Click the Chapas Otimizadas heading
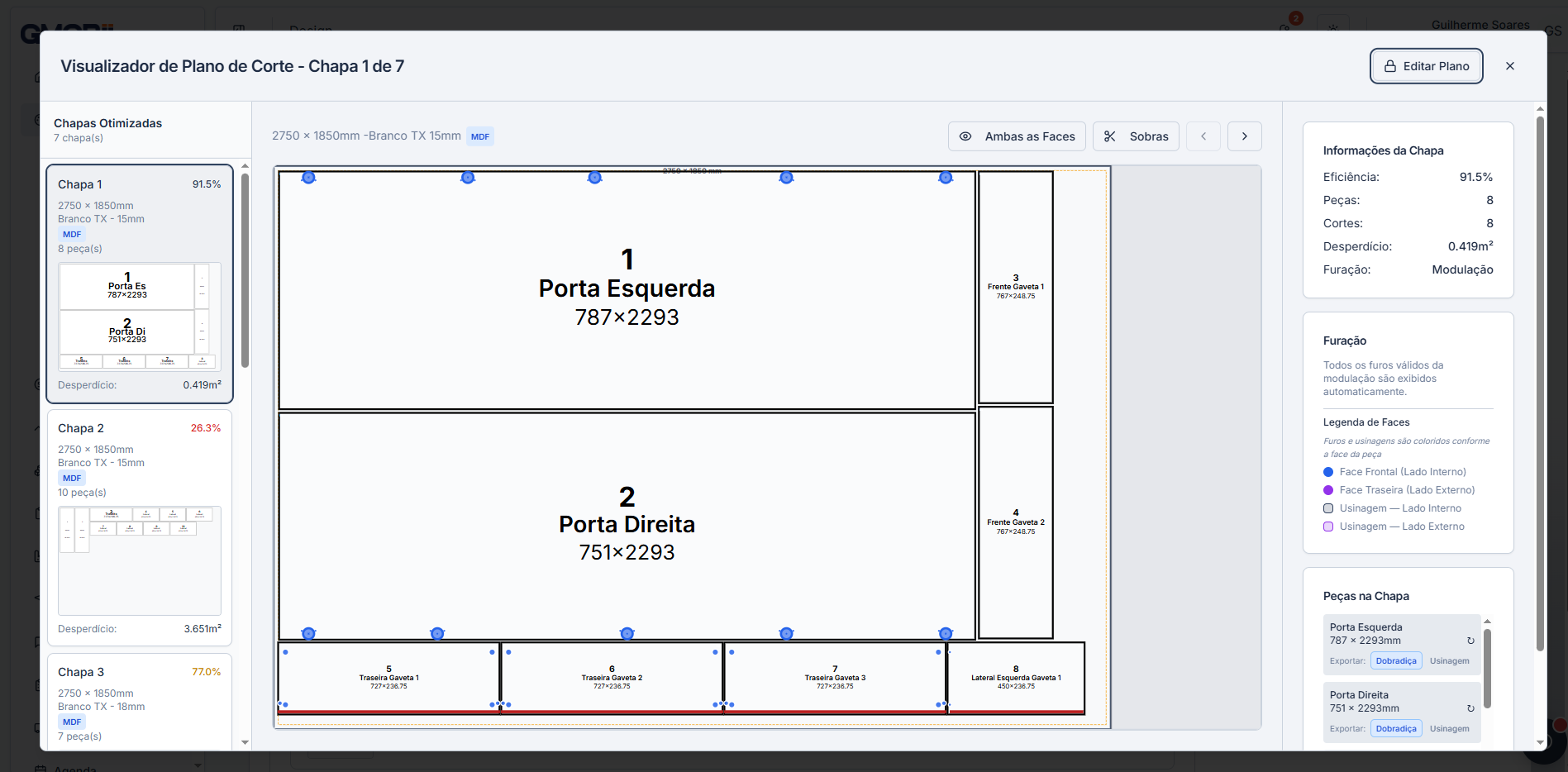Viewport: 1568px width, 772px height. pyautogui.click(x=107, y=123)
